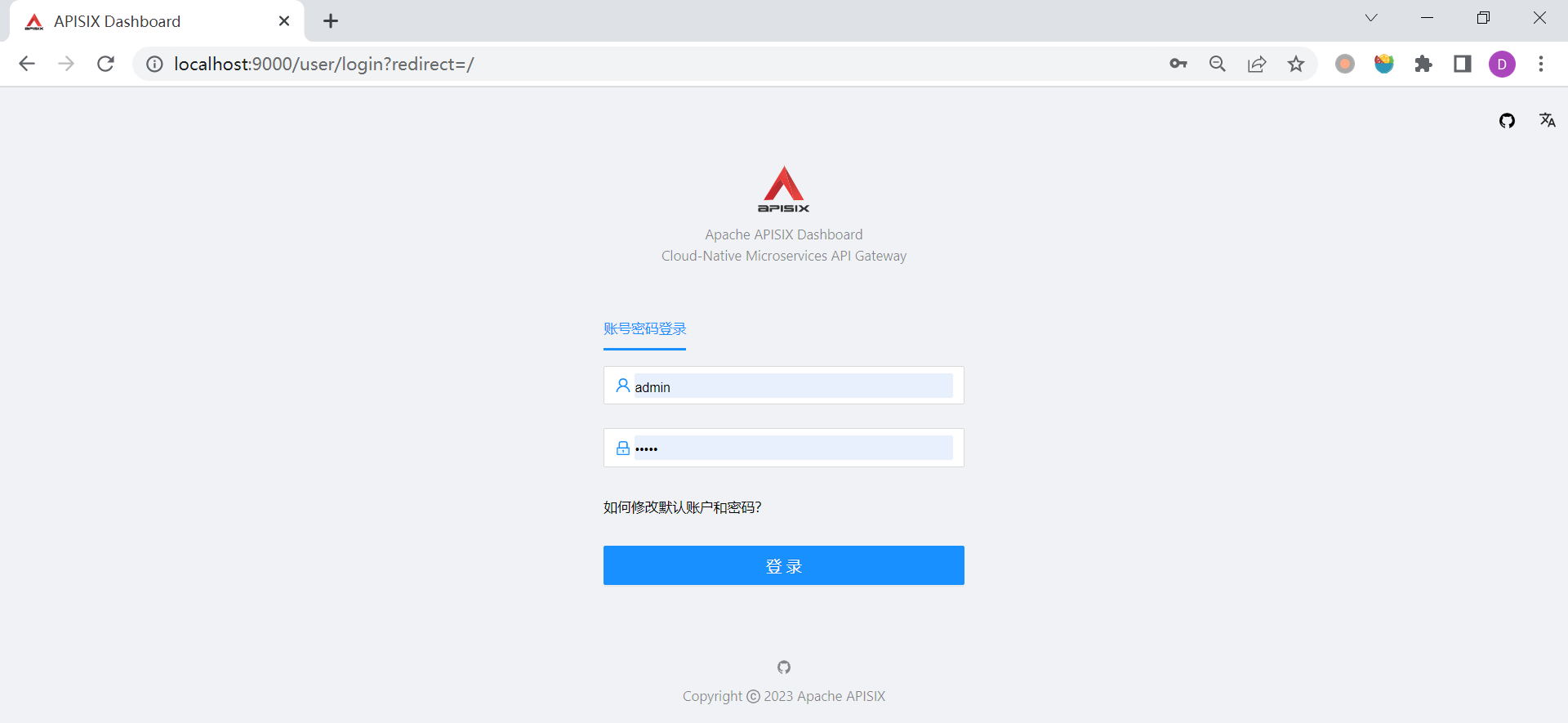The width and height of the screenshot is (1568, 723).
Task: Open the profile avatar D
Action: (x=1502, y=64)
